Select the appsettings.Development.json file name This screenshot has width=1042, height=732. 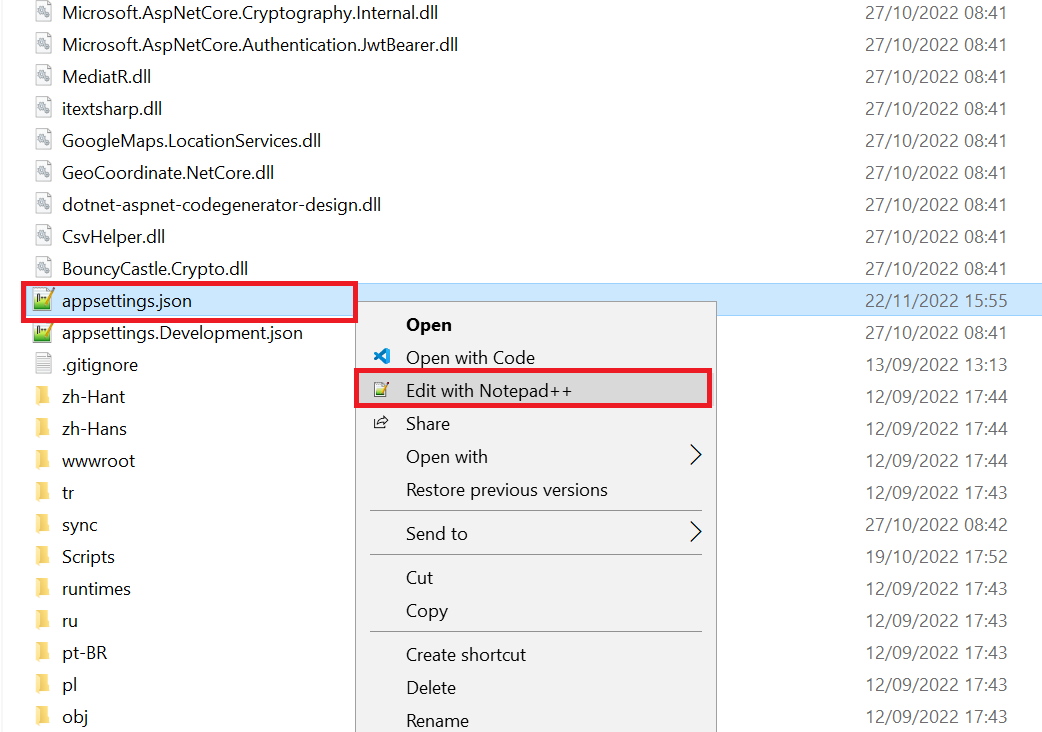click(x=182, y=333)
